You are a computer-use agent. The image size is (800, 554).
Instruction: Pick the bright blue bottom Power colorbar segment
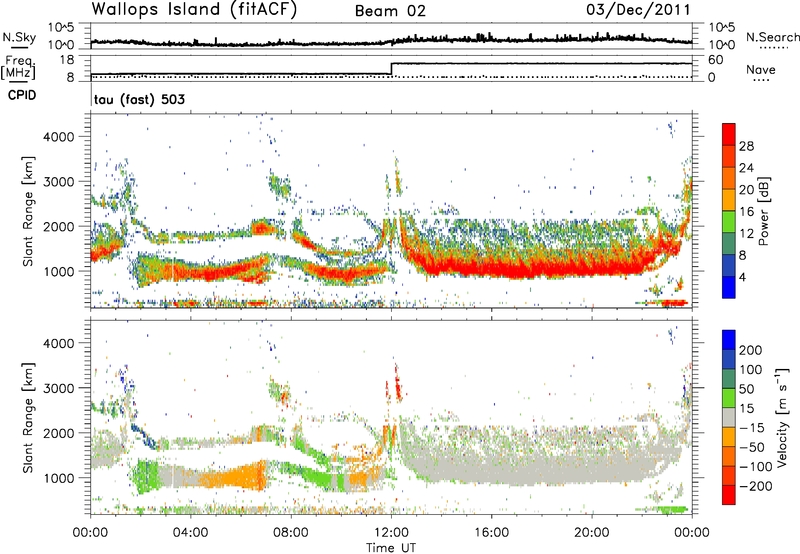point(729,287)
